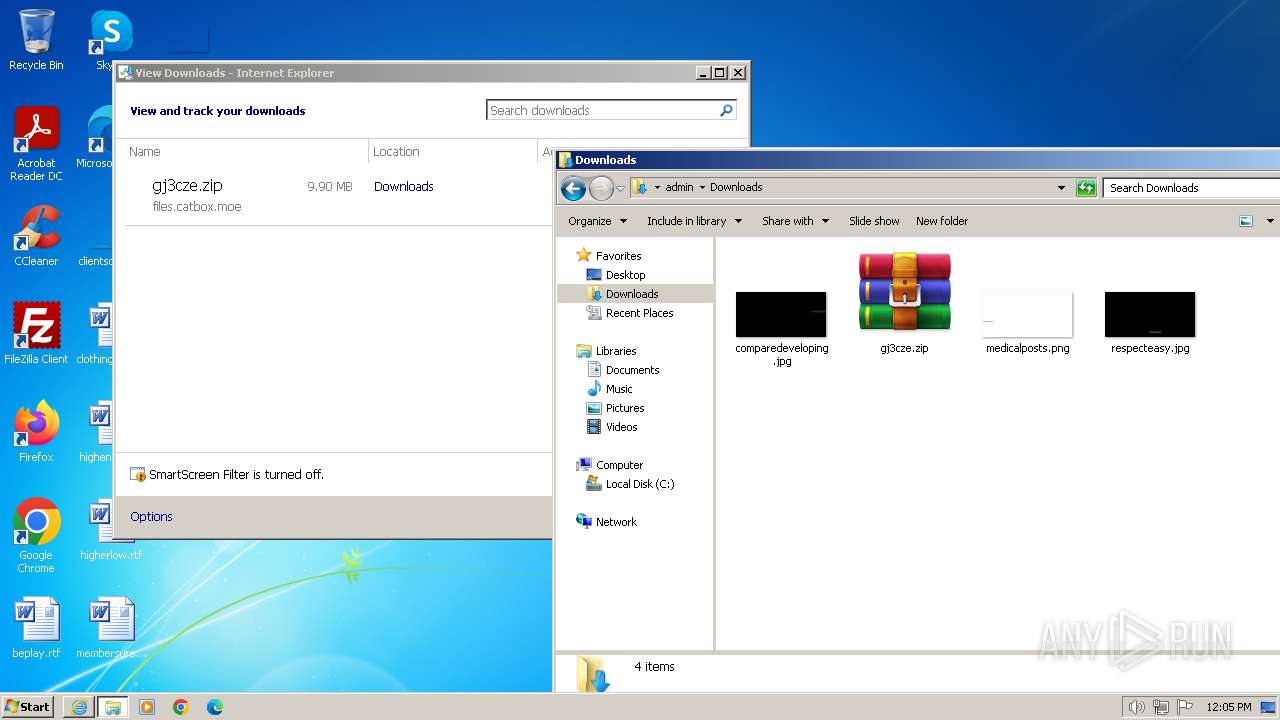Click Internet Explorer taskbar icon
Screen dimensions: 1280x720
(x=79, y=707)
